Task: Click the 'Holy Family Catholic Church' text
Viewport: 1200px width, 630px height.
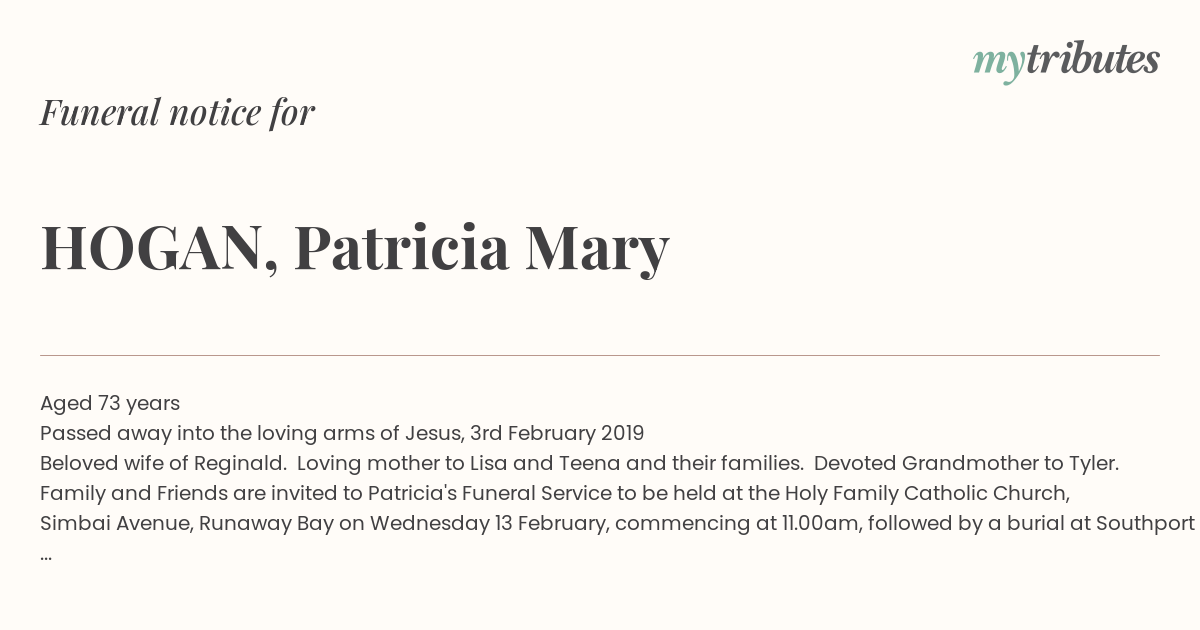Action: click(927, 493)
